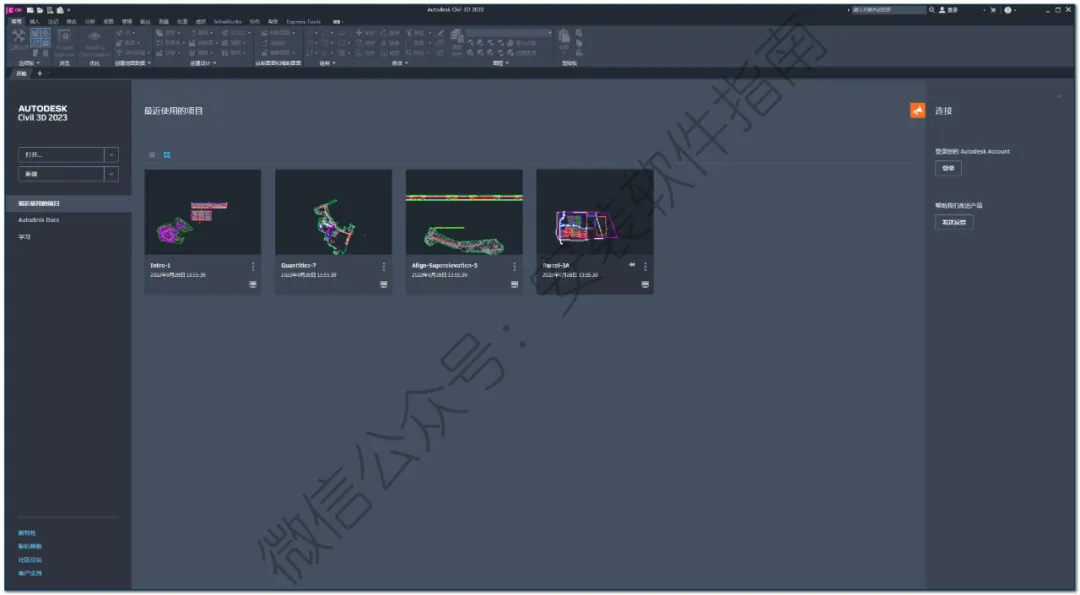The height and width of the screenshot is (595, 1080).
Task: Collapse the Connect panel with chevron
Action: point(1059,96)
